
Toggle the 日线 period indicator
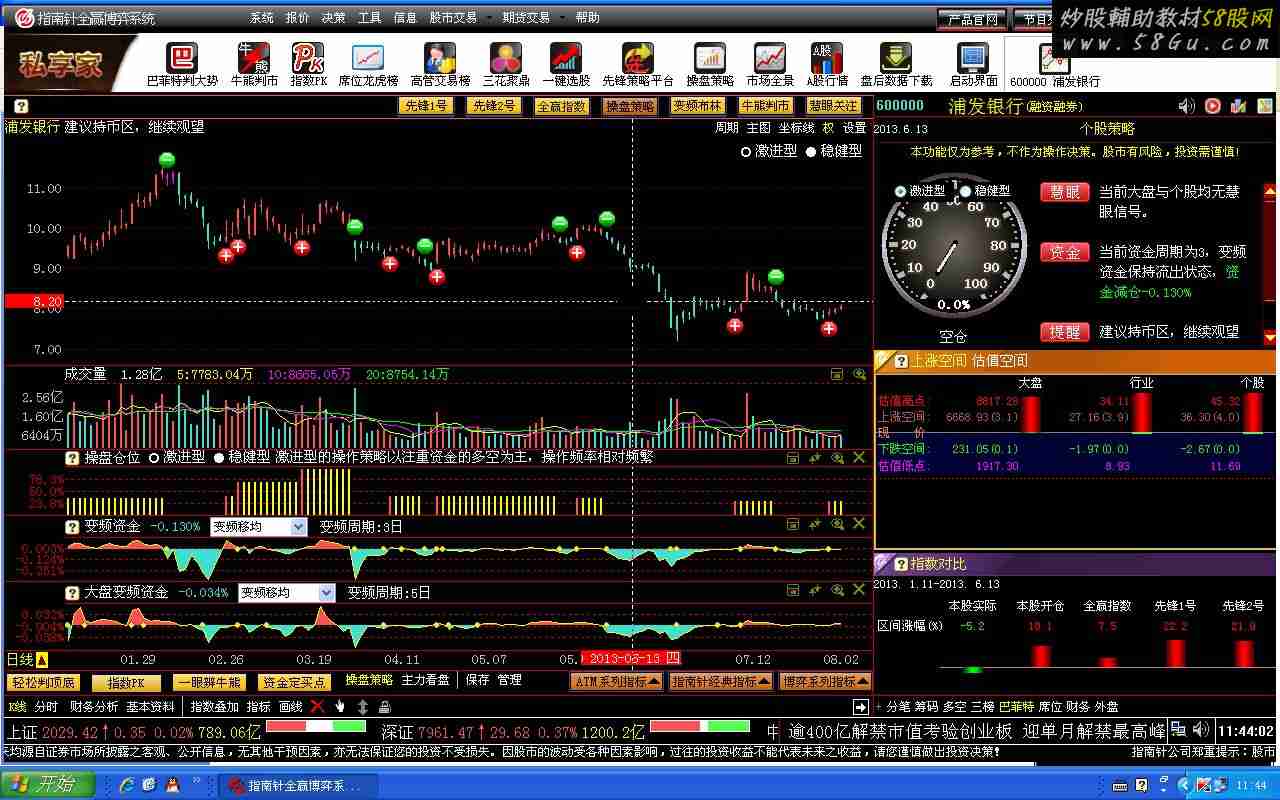27,660
